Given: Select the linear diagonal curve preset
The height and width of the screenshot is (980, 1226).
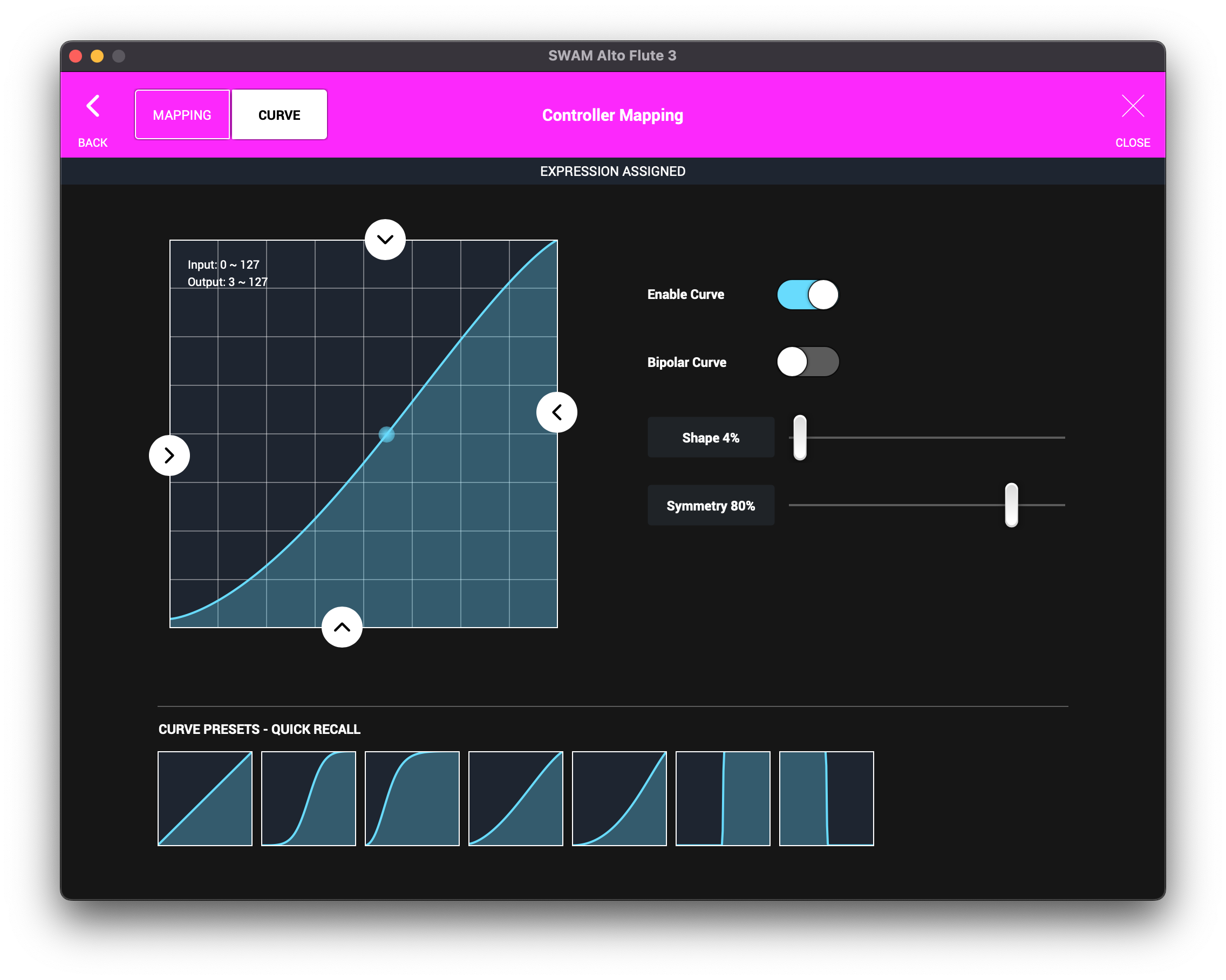Looking at the screenshot, I should click(205, 798).
